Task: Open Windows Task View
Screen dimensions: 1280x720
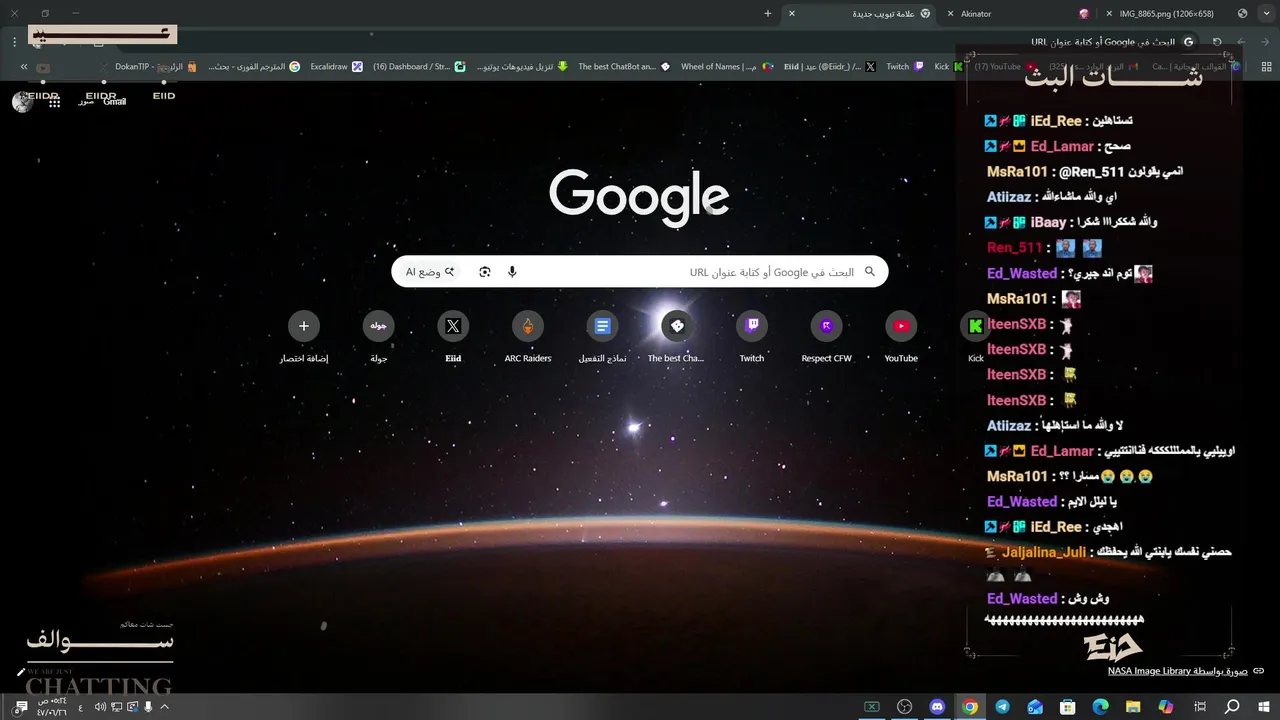Action: (x=1199, y=707)
